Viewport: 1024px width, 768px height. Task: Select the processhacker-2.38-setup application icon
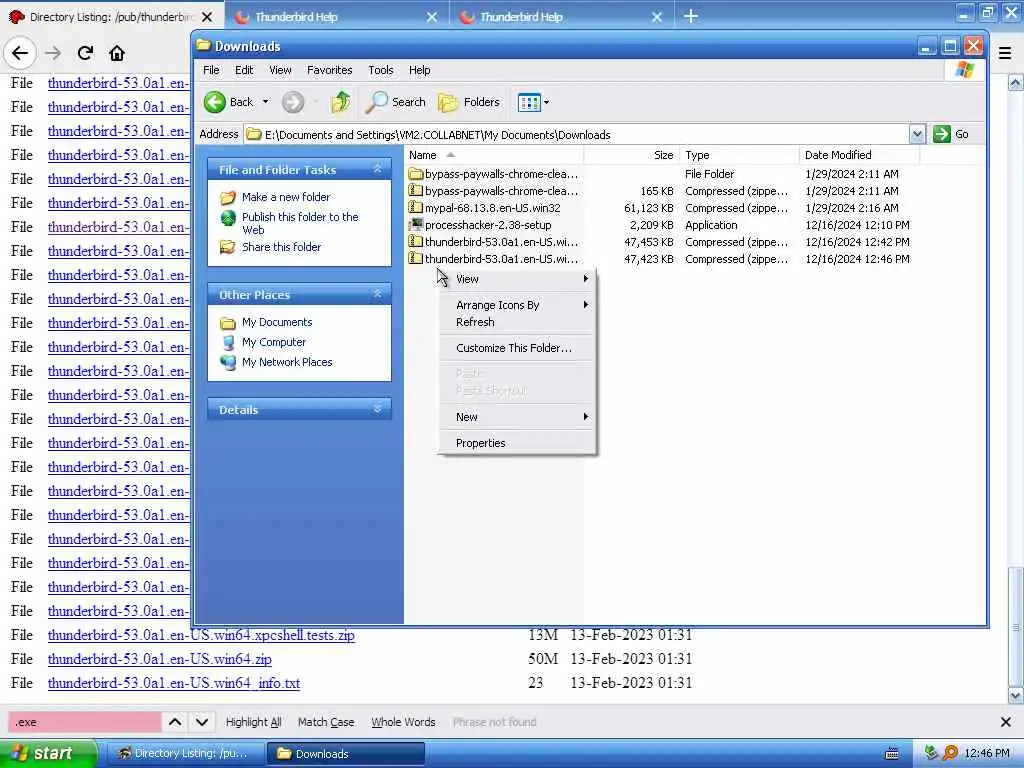(x=415, y=225)
